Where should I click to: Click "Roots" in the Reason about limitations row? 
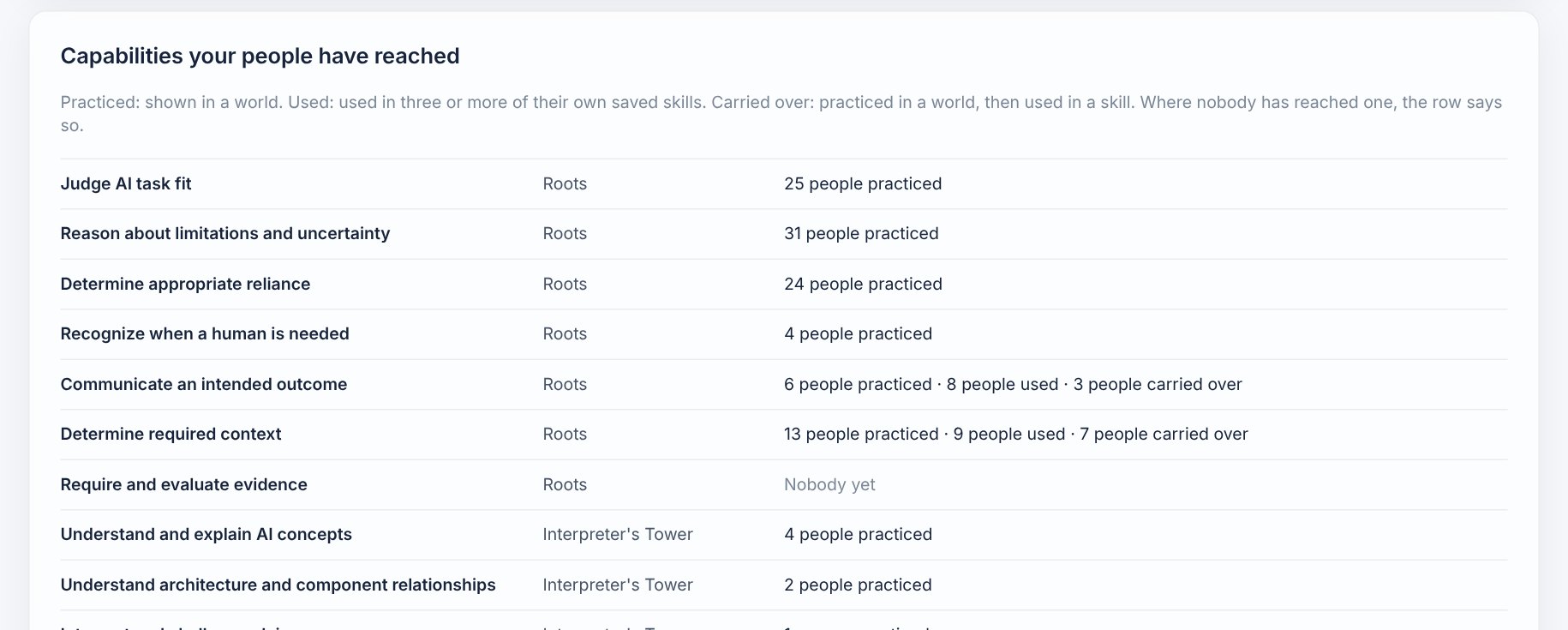pyautogui.click(x=565, y=233)
